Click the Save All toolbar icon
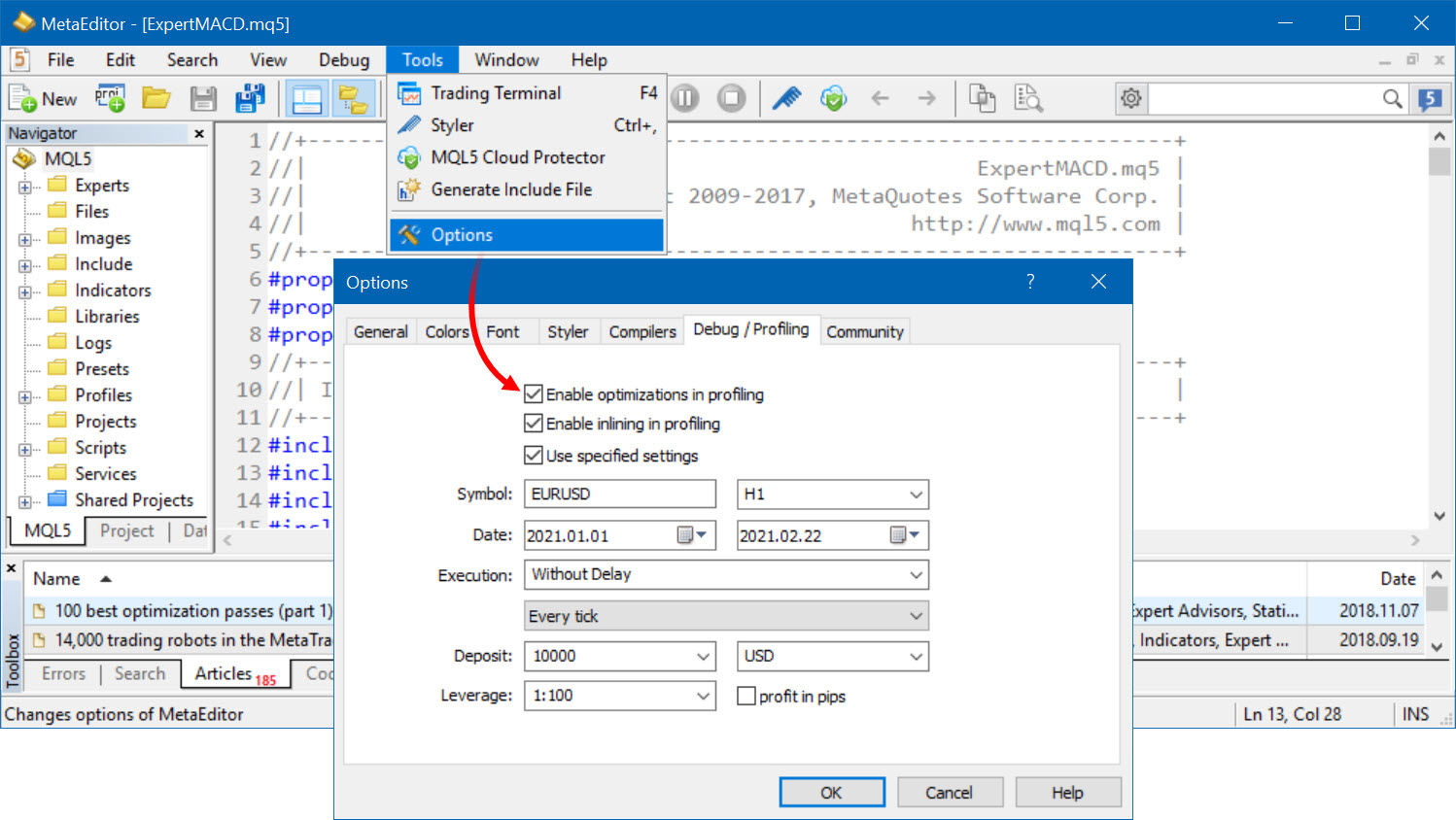 click(250, 98)
